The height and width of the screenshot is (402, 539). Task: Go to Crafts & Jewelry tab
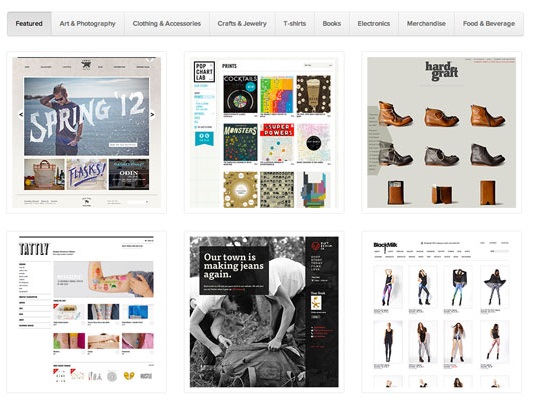click(242, 24)
